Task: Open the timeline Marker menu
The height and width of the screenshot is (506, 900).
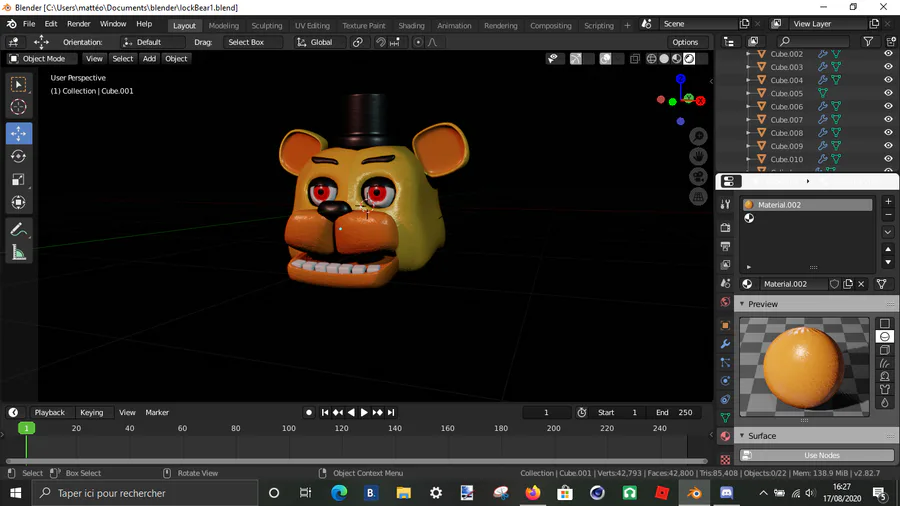Action: pyautogui.click(x=157, y=412)
